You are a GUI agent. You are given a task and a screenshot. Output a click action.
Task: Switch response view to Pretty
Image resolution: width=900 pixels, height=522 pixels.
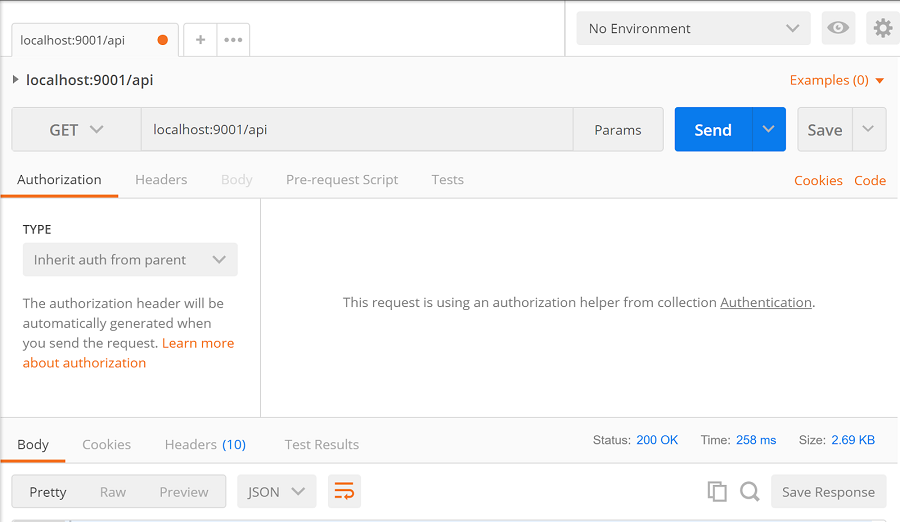(x=48, y=492)
